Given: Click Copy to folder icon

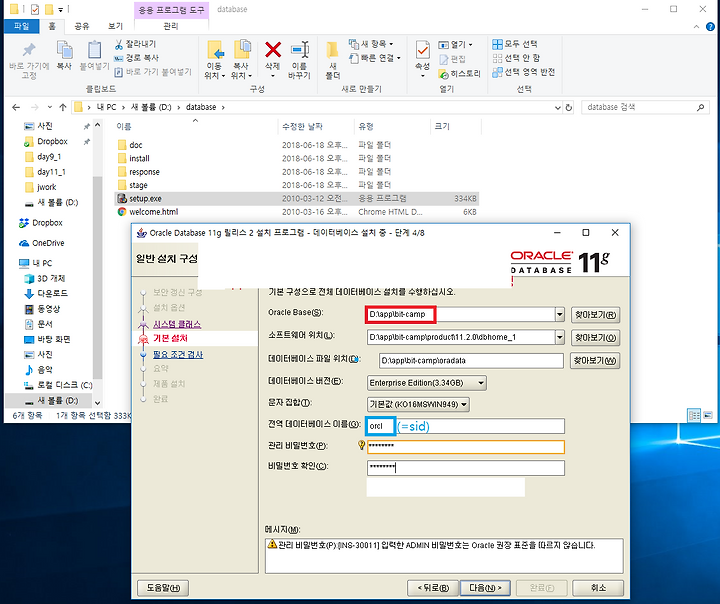Looking at the screenshot, I should point(242,50).
